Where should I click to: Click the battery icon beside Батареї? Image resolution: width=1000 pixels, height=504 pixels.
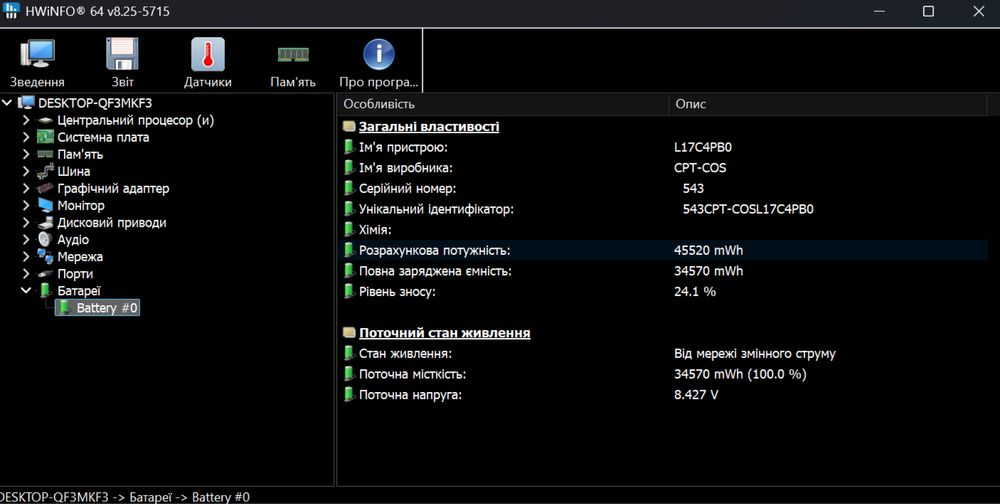[x=45, y=290]
